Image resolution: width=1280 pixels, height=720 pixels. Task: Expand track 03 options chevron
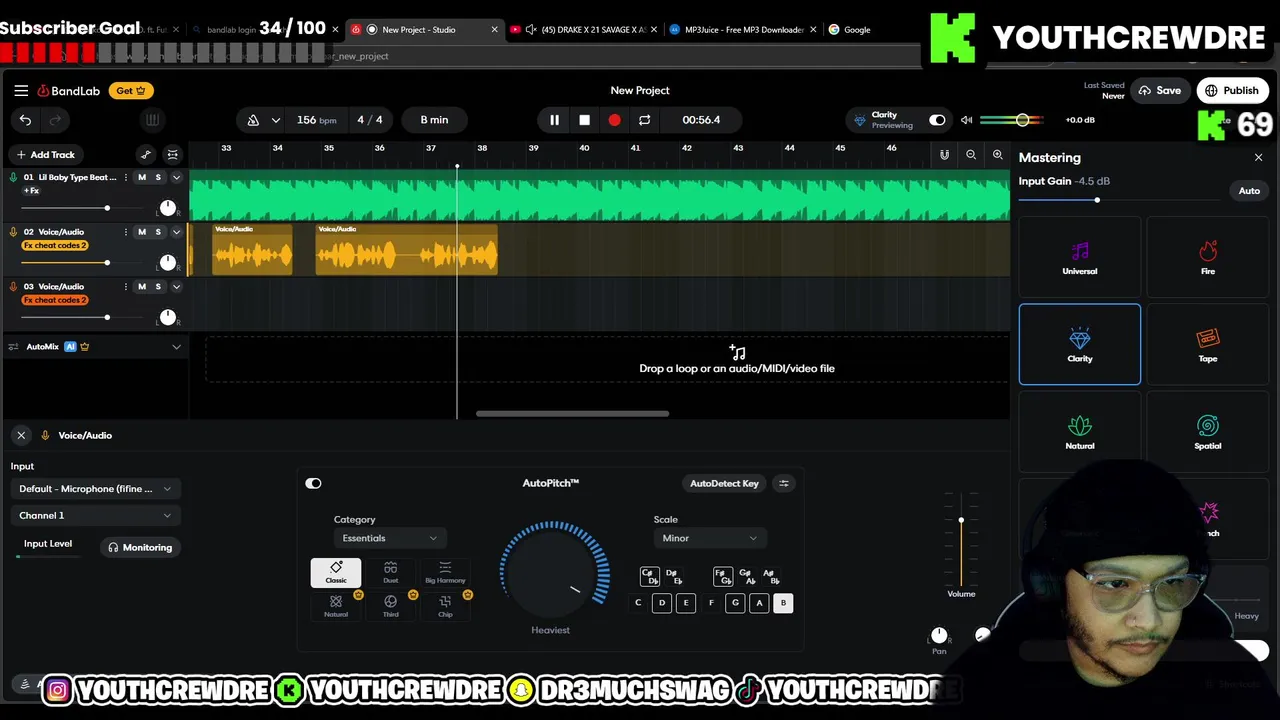tap(176, 287)
